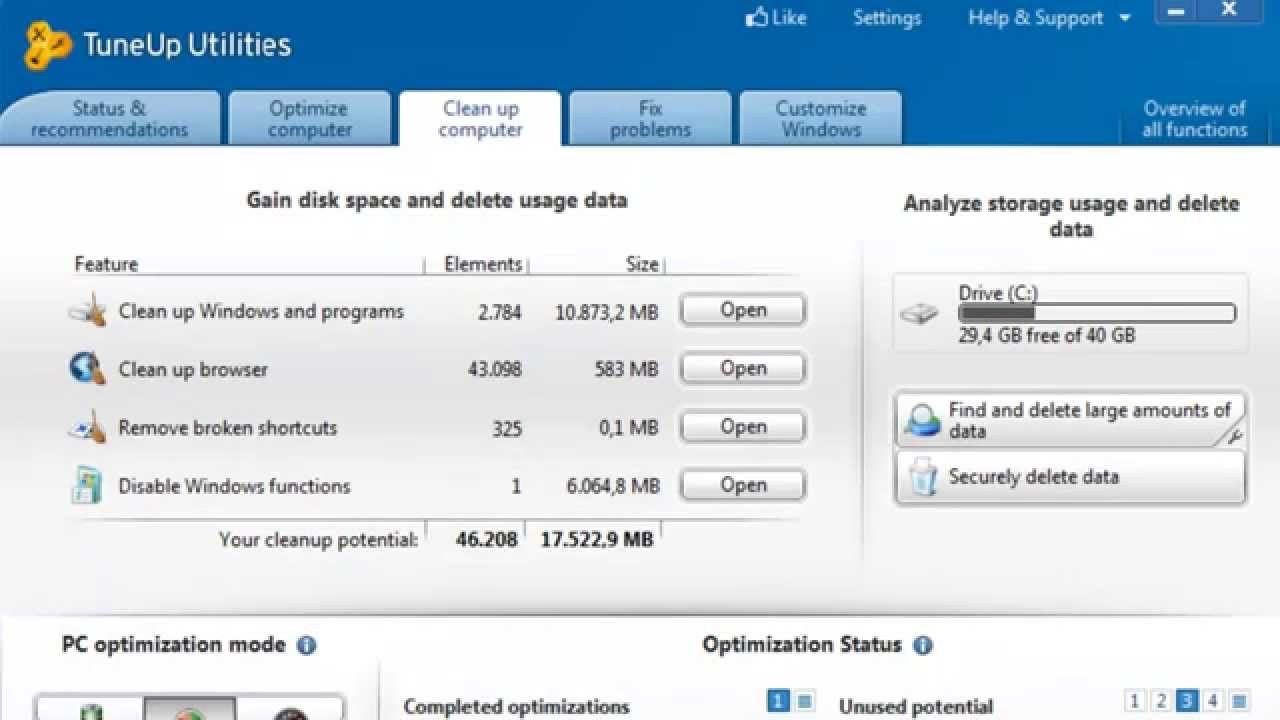Click the Drive (C:) hard disk icon

coord(919,314)
